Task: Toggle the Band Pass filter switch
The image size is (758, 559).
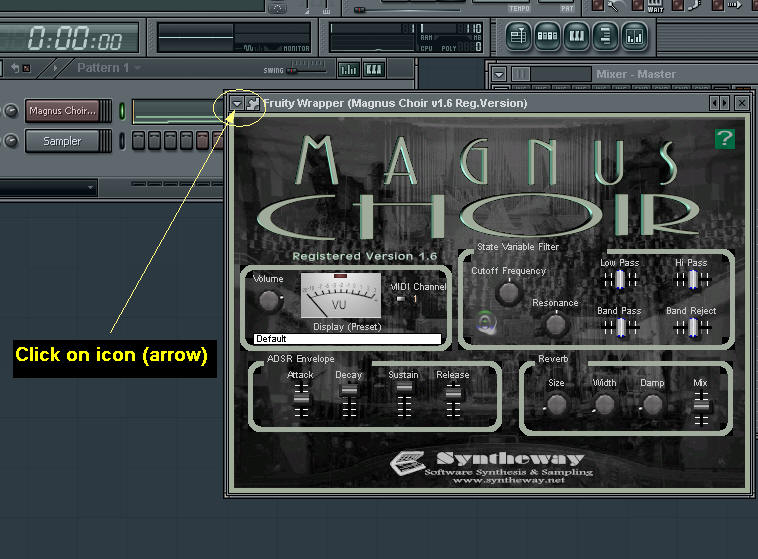Action: pos(620,327)
